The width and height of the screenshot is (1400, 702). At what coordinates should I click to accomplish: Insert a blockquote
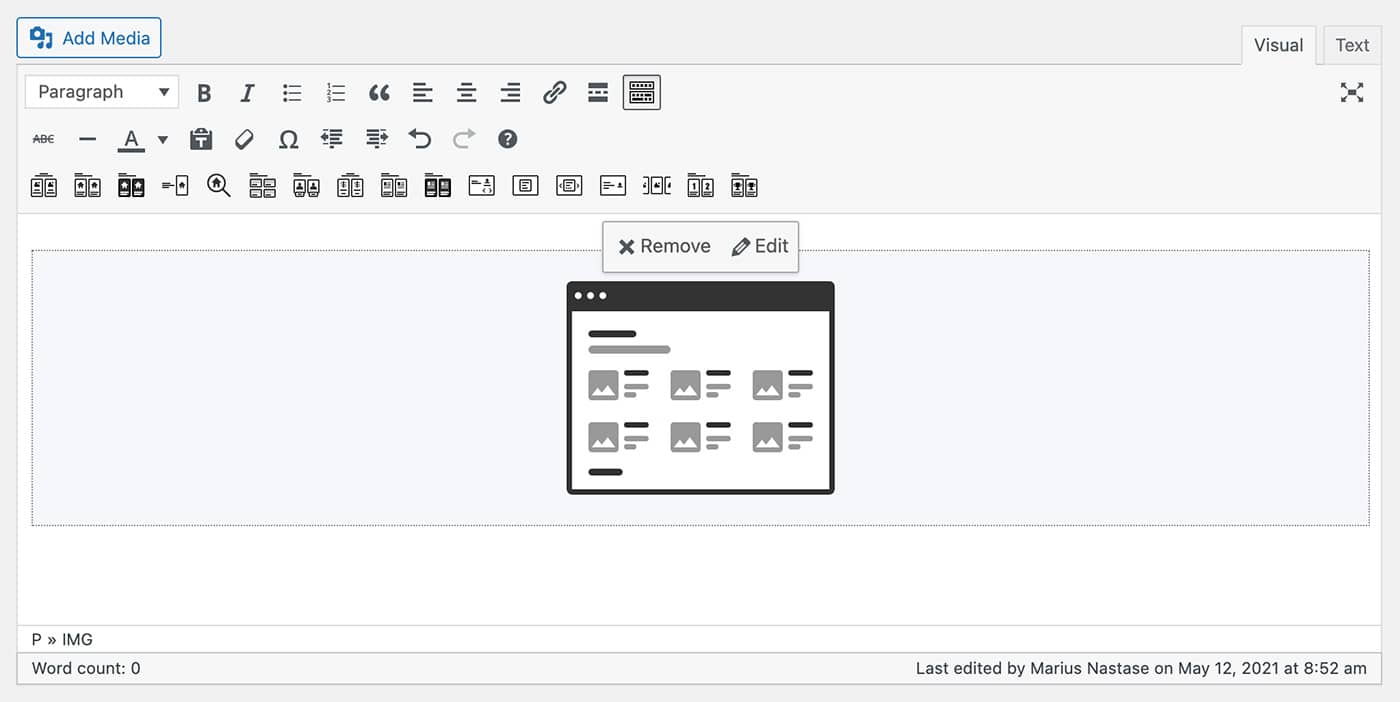[x=379, y=93]
